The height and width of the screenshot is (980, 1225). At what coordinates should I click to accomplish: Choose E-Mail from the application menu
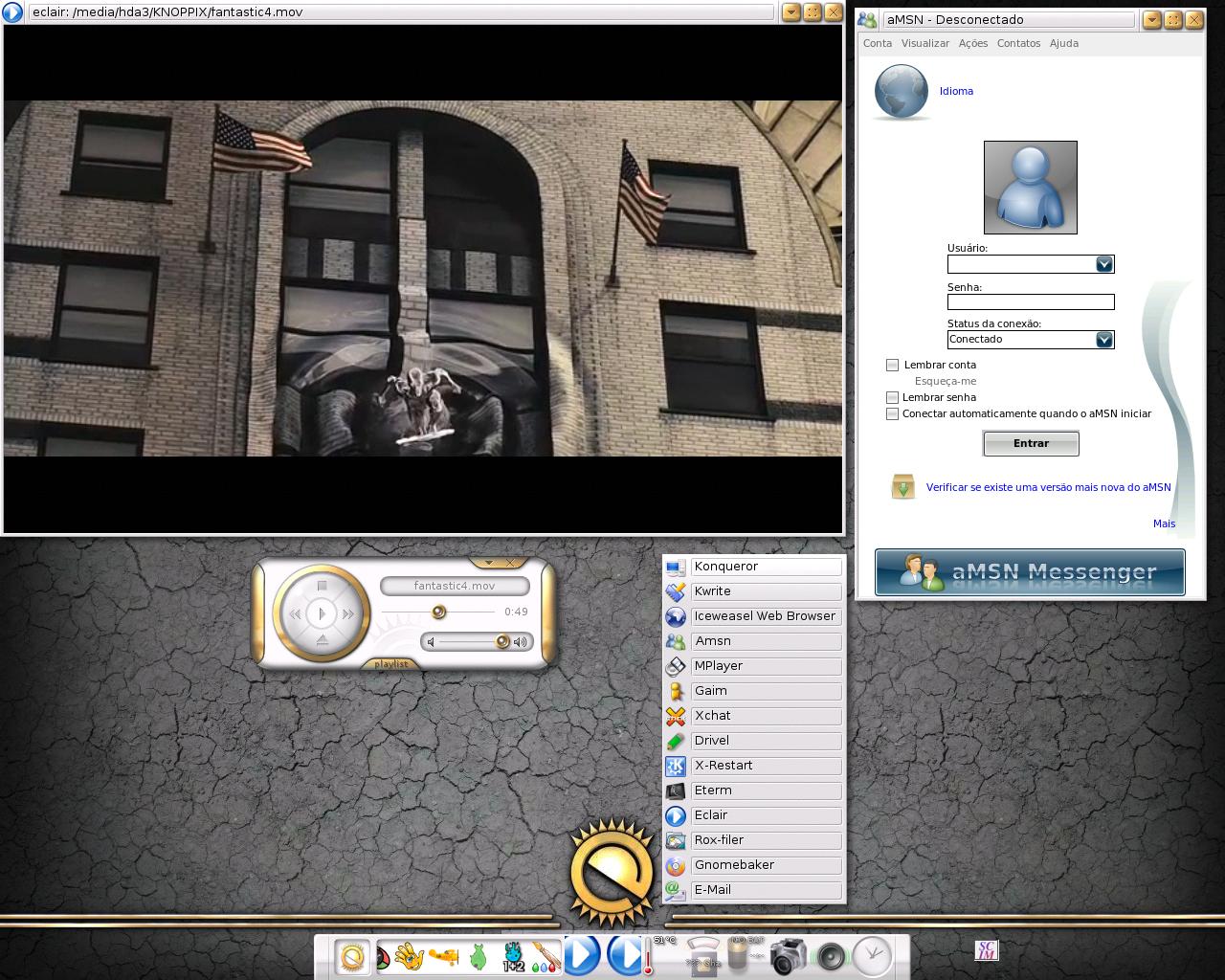point(754,890)
